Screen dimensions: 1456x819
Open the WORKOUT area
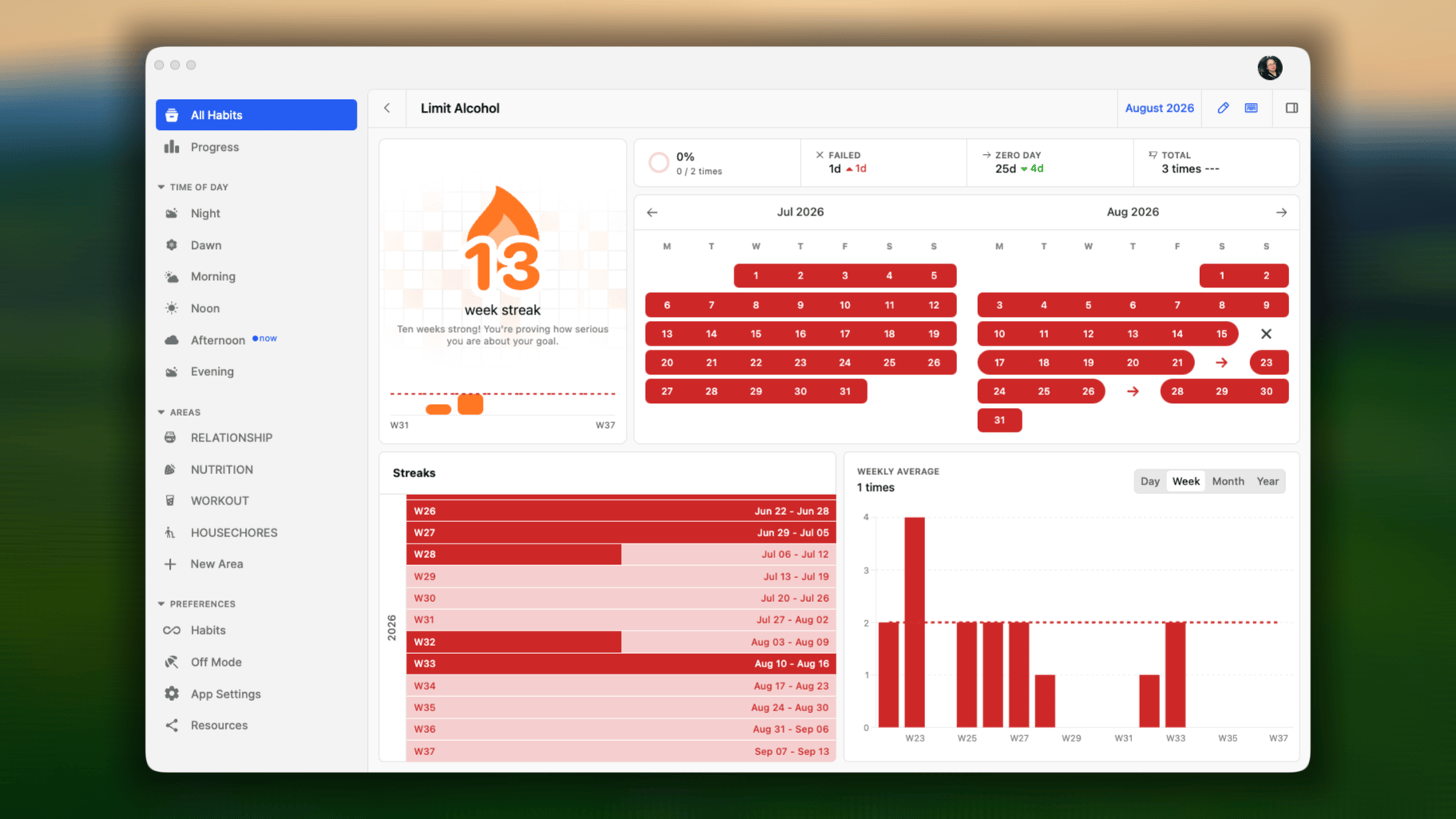256,500
